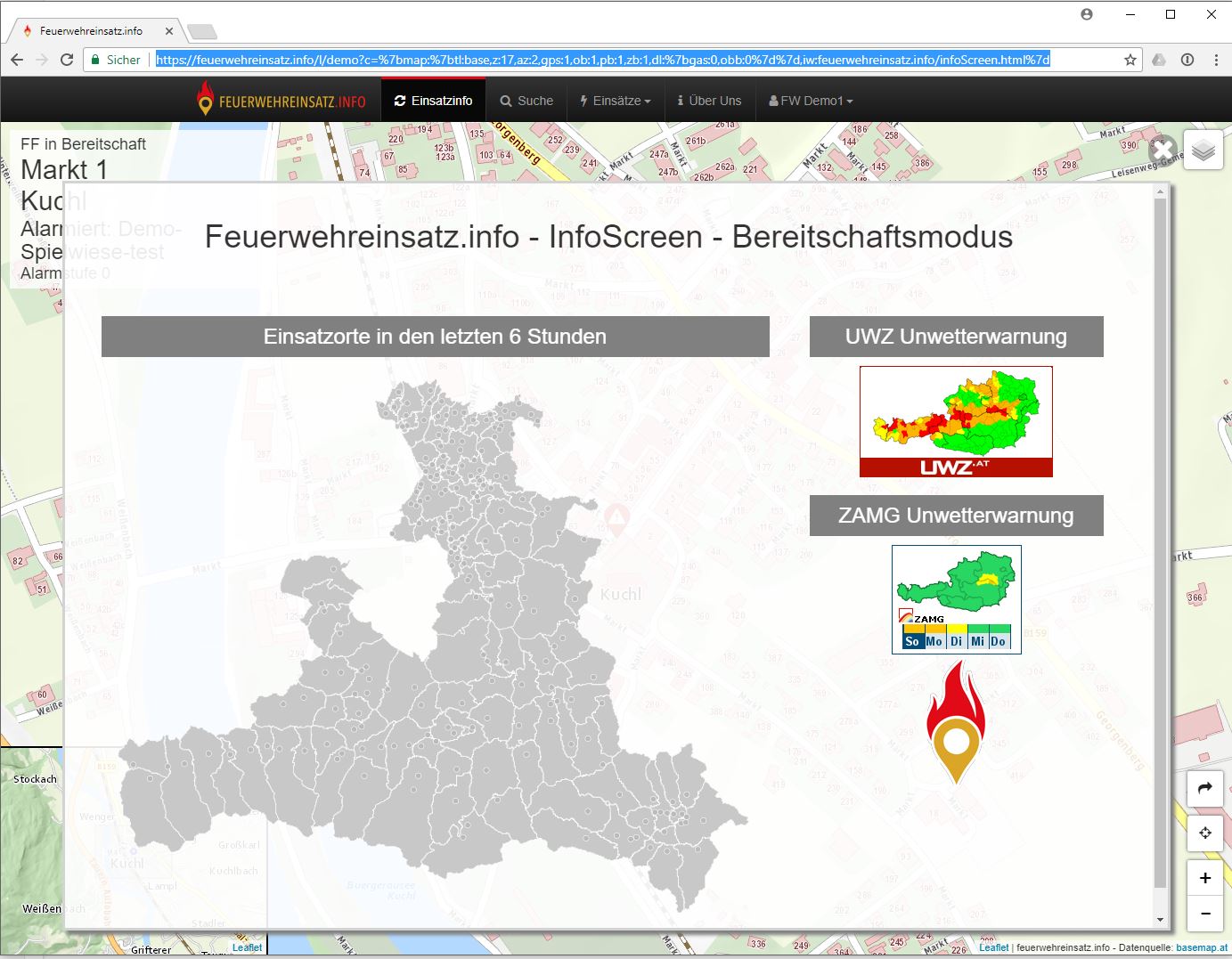Click the overlay vertical scrollbar thumb

pyautogui.click(x=1160, y=543)
